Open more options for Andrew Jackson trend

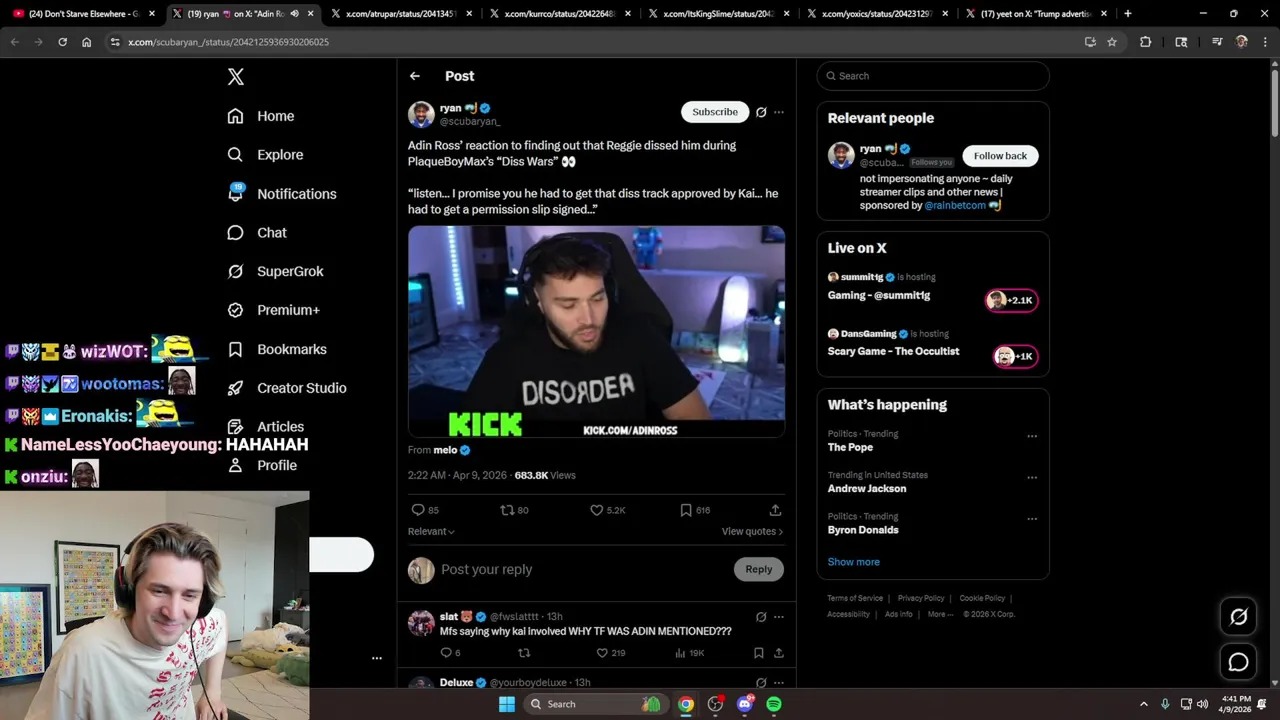click(1032, 478)
